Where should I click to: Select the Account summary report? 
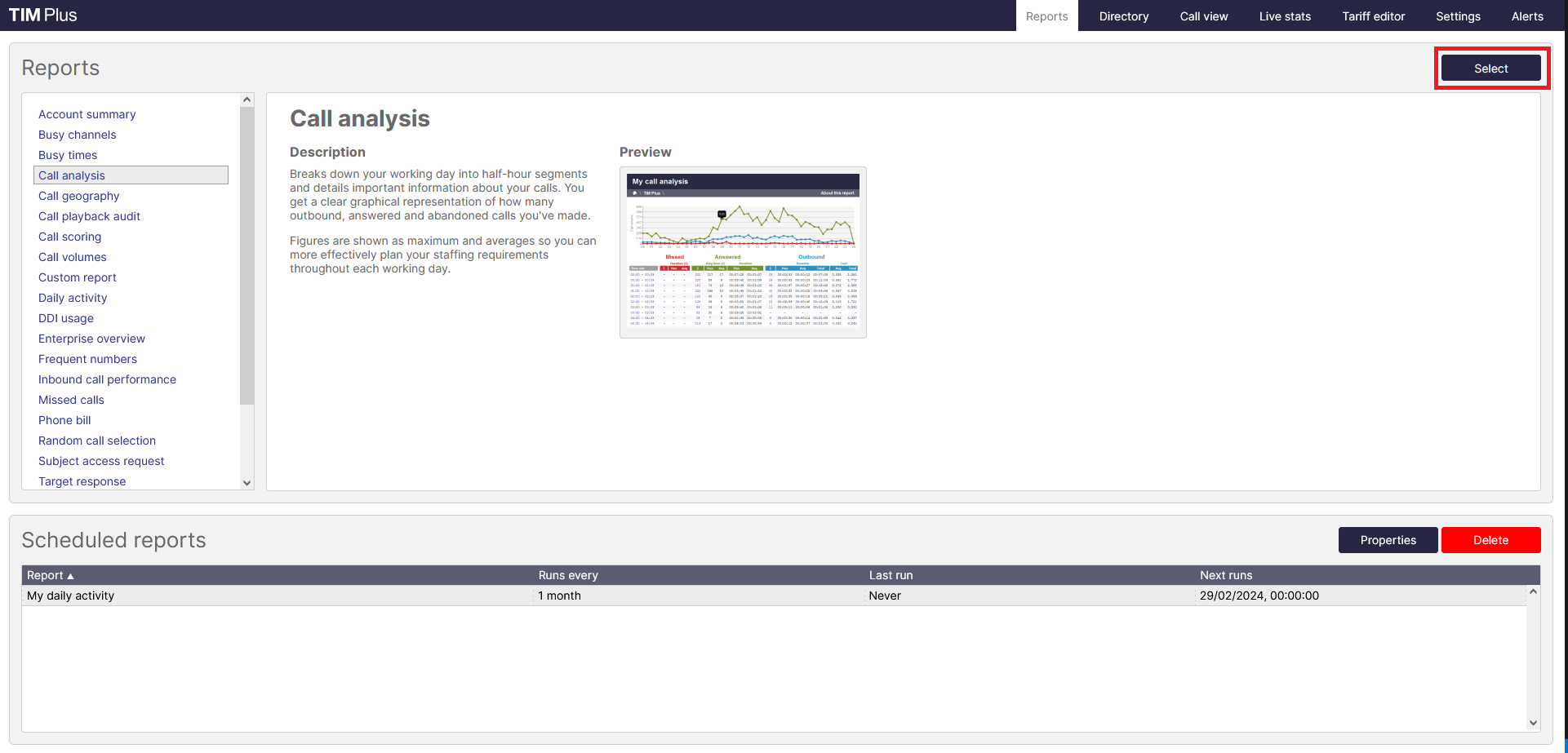87,114
